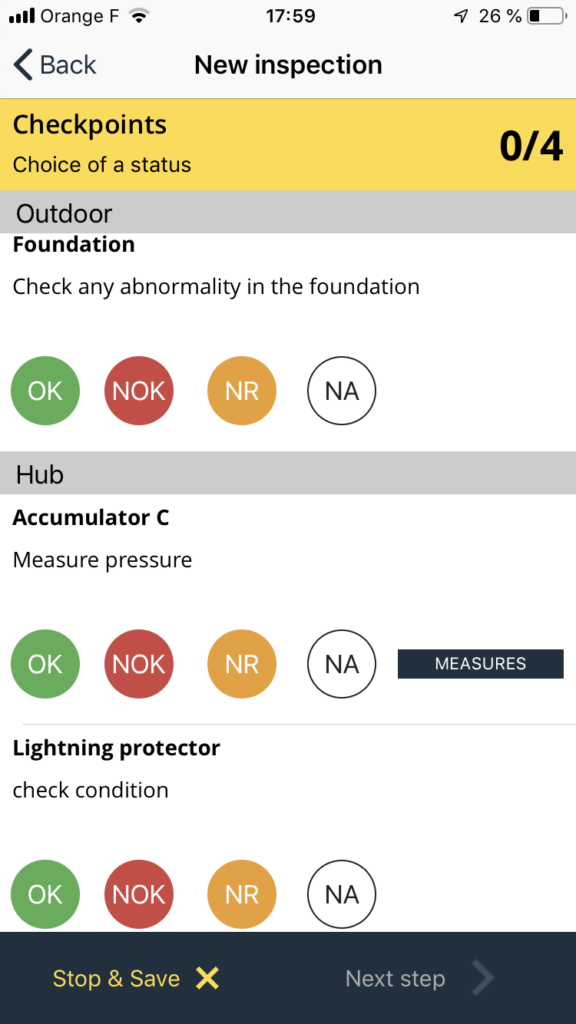Select NA for Accumulator C
The height and width of the screenshot is (1024, 576).
click(x=342, y=664)
